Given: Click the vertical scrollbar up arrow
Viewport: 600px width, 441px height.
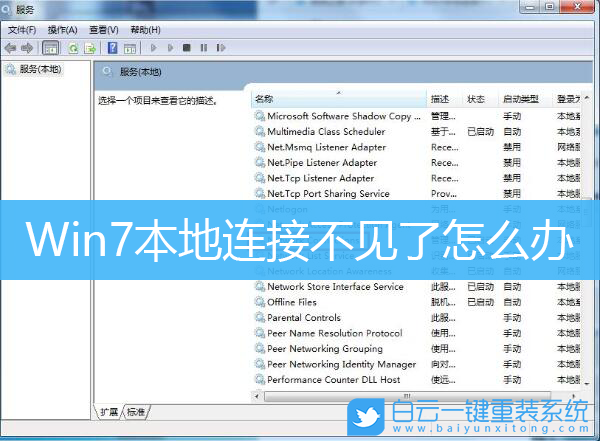Looking at the screenshot, I should [587, 98].
